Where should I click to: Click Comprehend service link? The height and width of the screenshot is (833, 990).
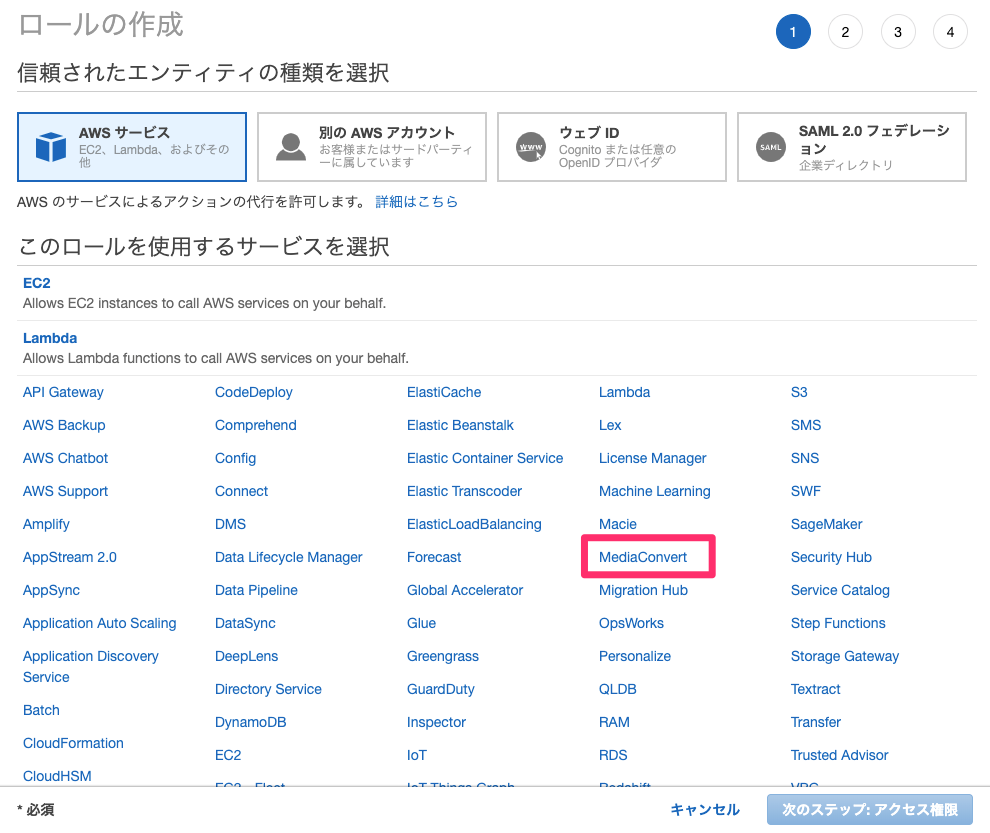point(256,425)
